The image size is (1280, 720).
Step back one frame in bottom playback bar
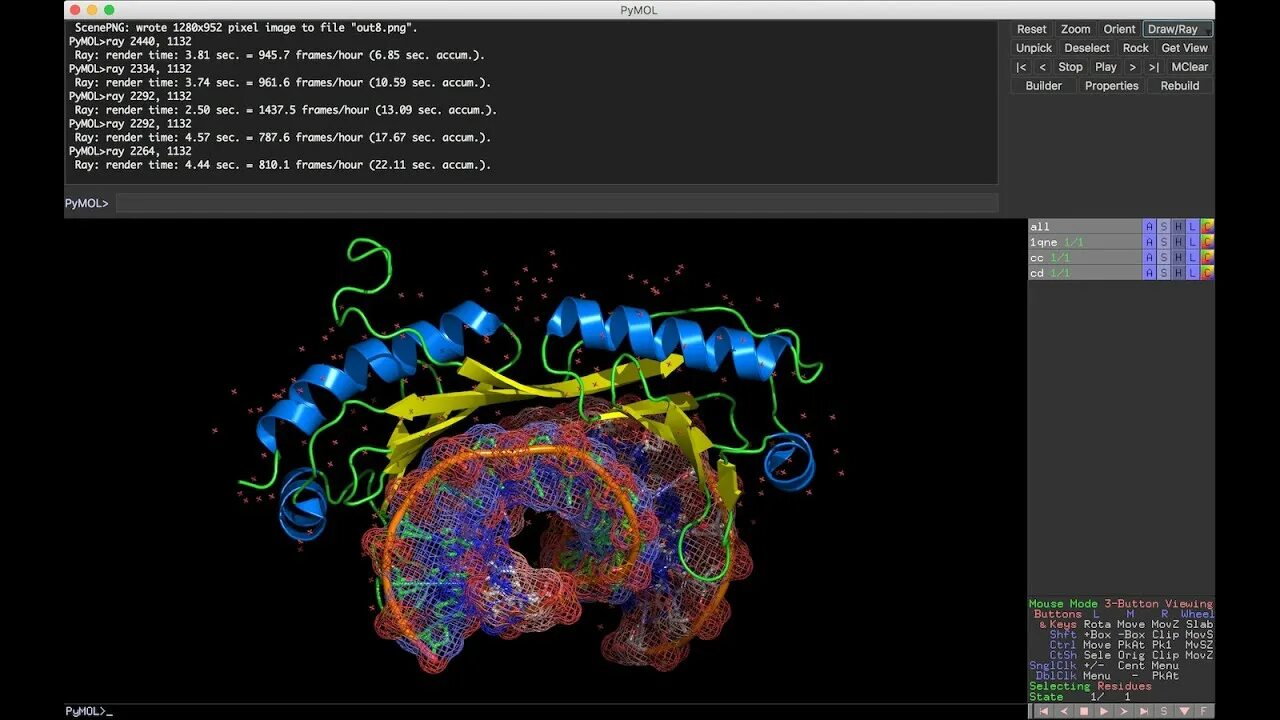[1064, 711]
